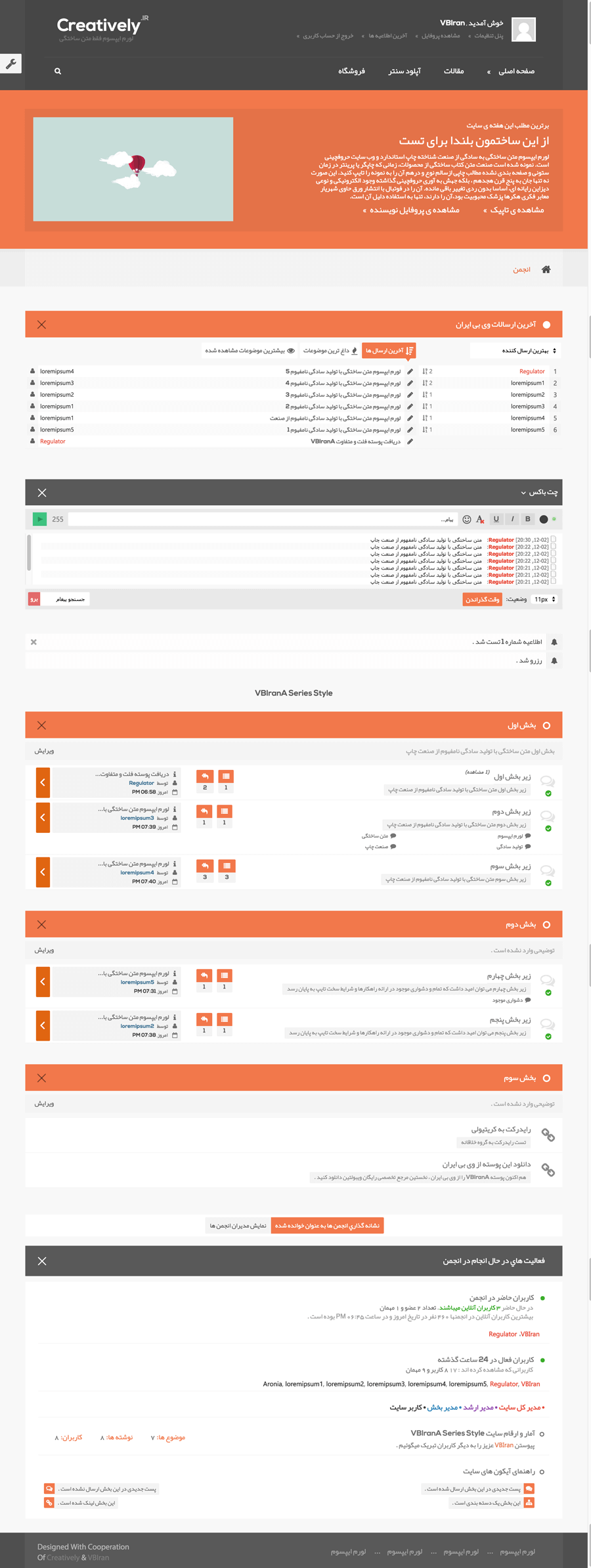Screen dimensions: 591x1568
Task: Open the wrench settings panel tab
Action: click(11, 64)
